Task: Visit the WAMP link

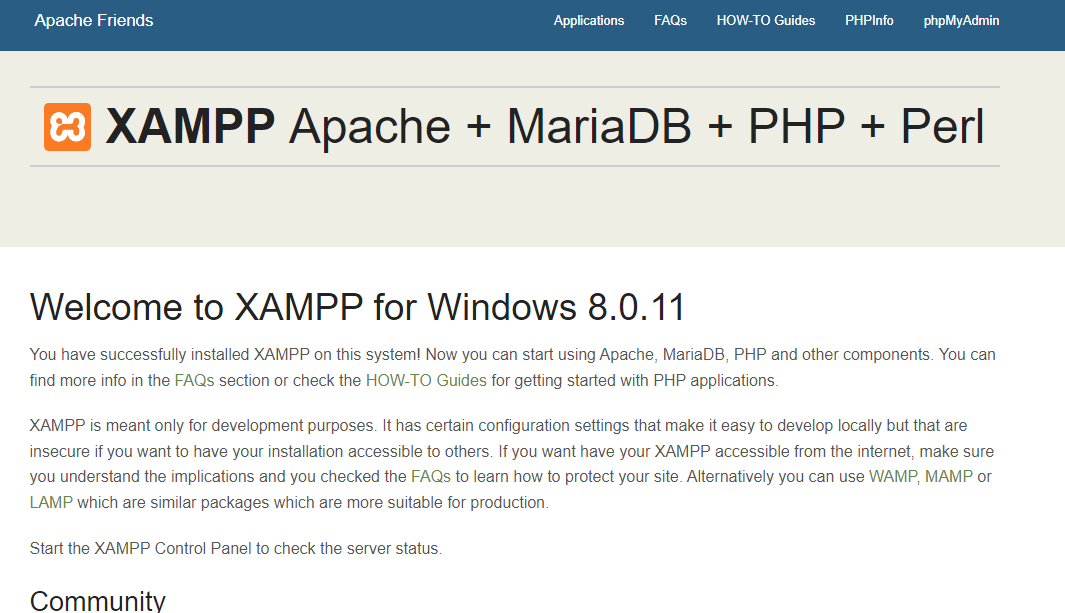Action: pos(893,477)
